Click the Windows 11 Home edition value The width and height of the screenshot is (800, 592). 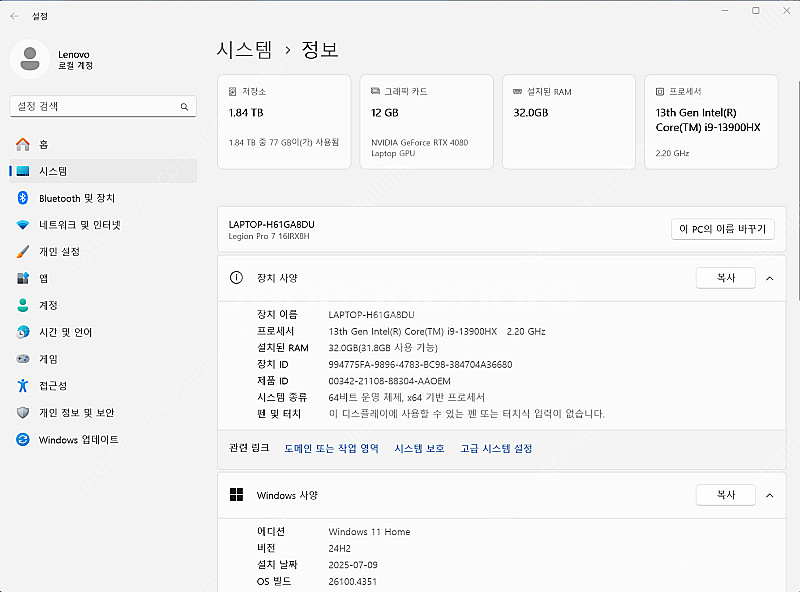tap(369, 532)
